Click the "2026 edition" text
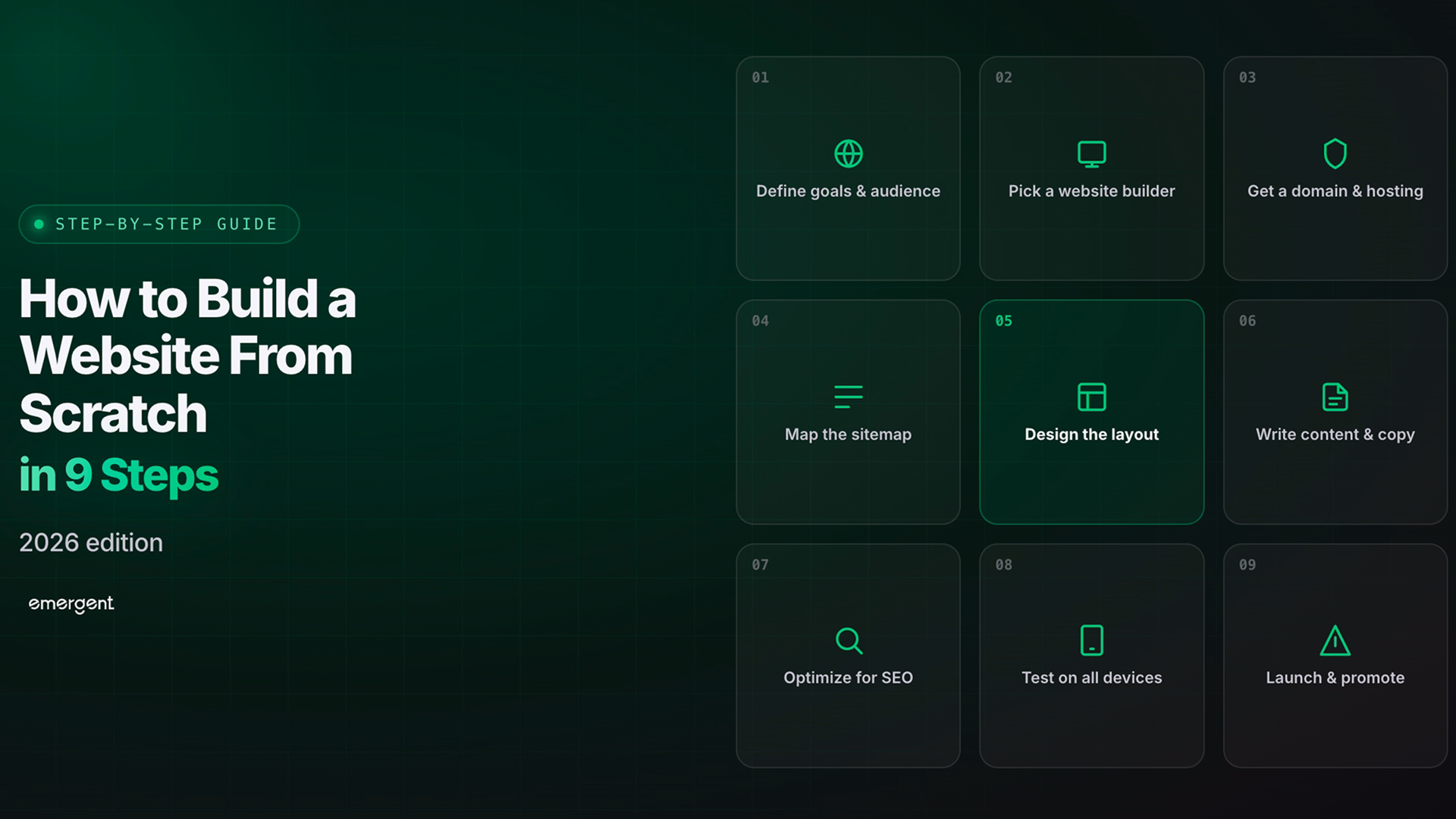The image size is (1456, 819). 91,543
